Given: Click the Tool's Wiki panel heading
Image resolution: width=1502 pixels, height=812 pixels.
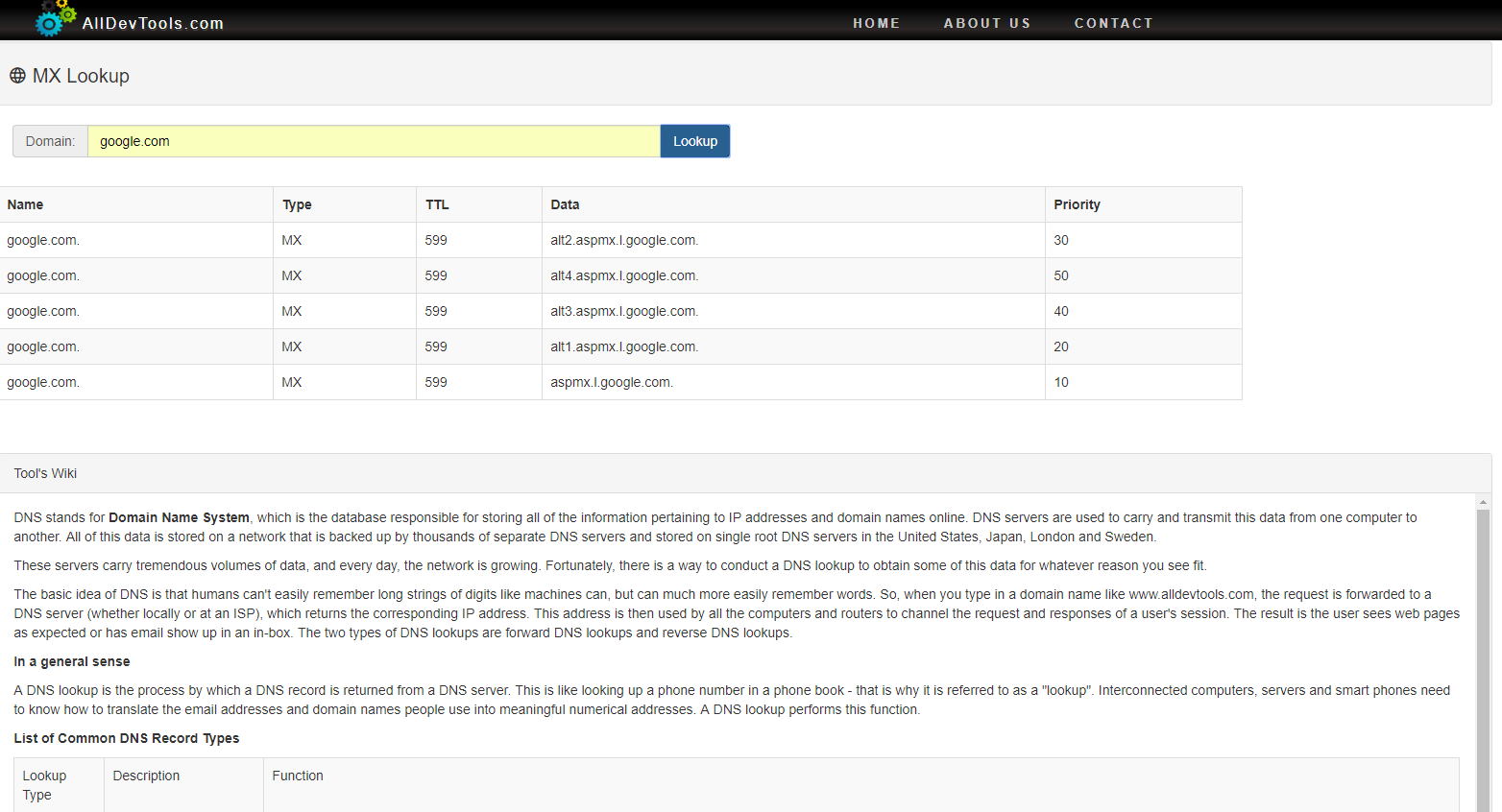Looking at the screenshot, I should coord(745,473).
